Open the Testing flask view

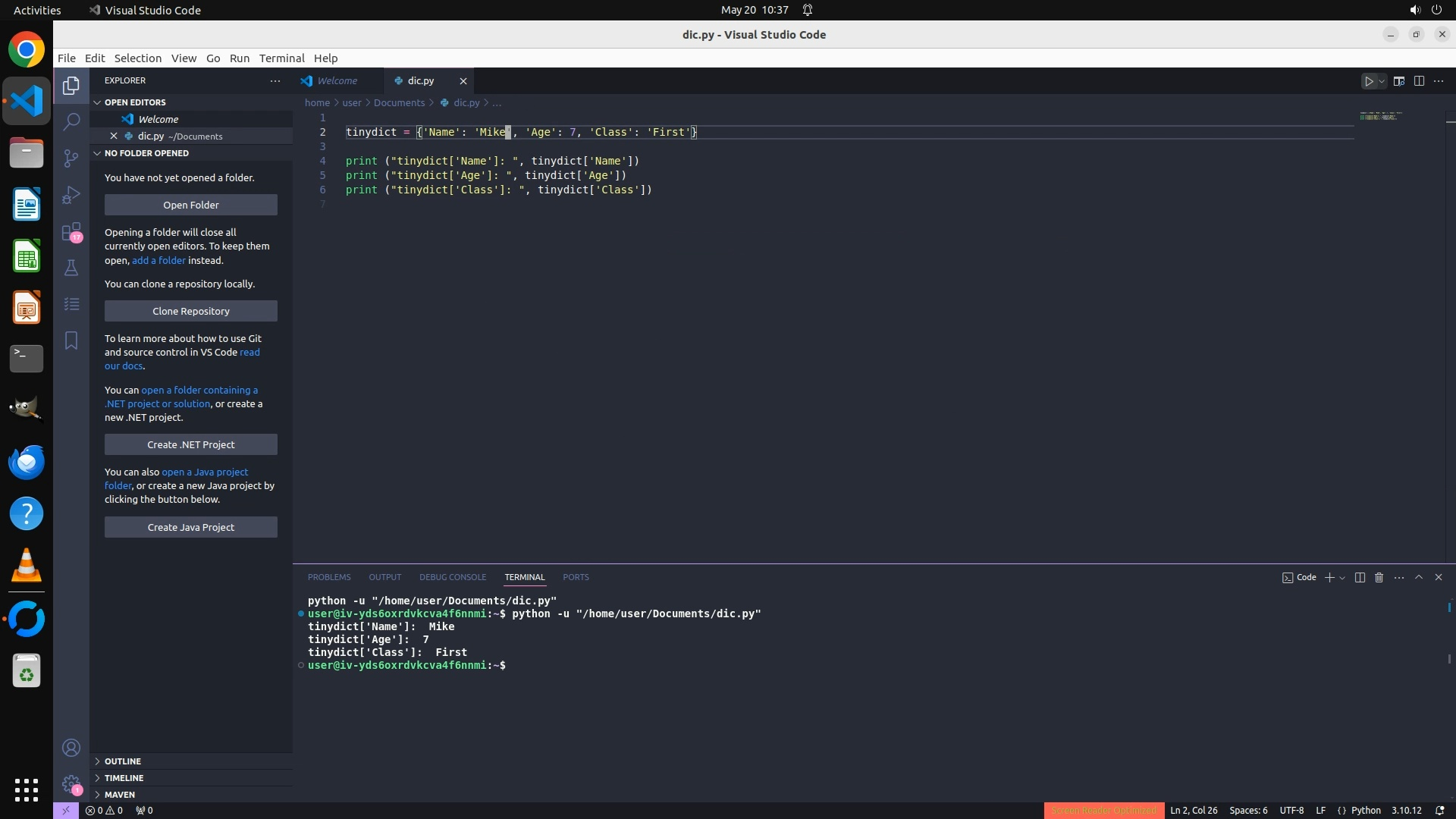[71, 268]
